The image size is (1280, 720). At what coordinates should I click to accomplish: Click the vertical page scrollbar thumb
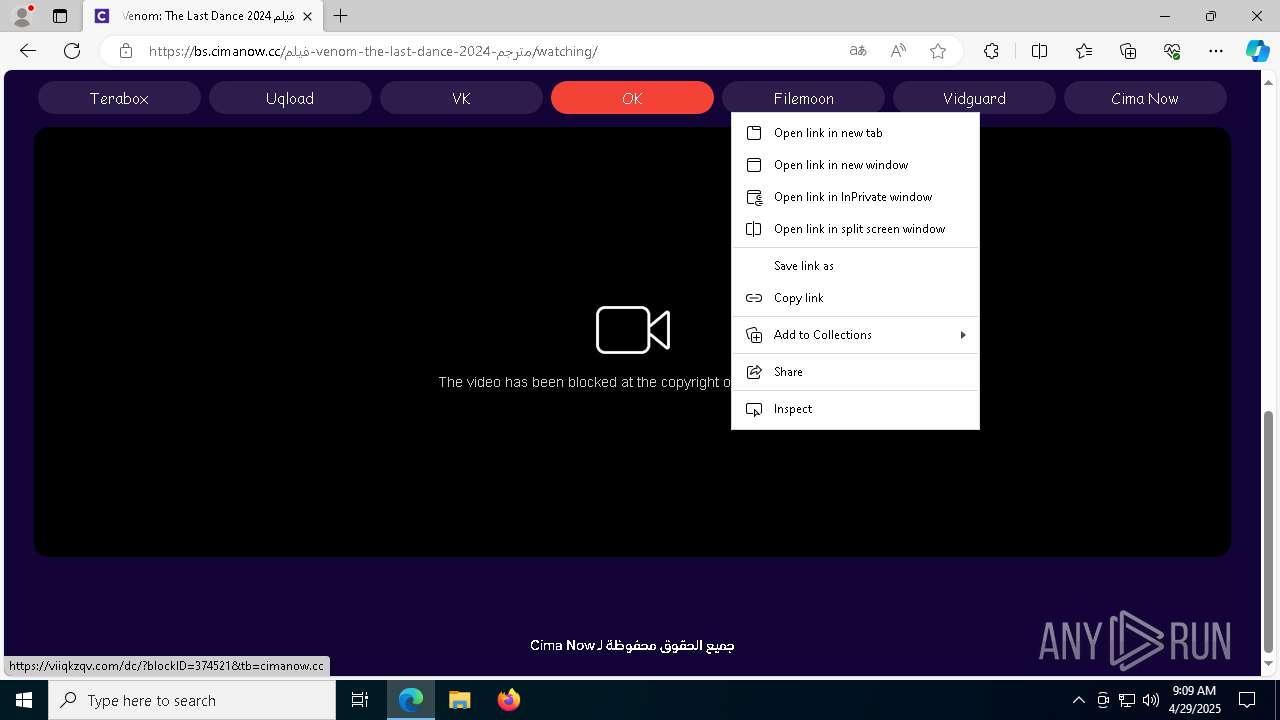(x=1269, y=530)
